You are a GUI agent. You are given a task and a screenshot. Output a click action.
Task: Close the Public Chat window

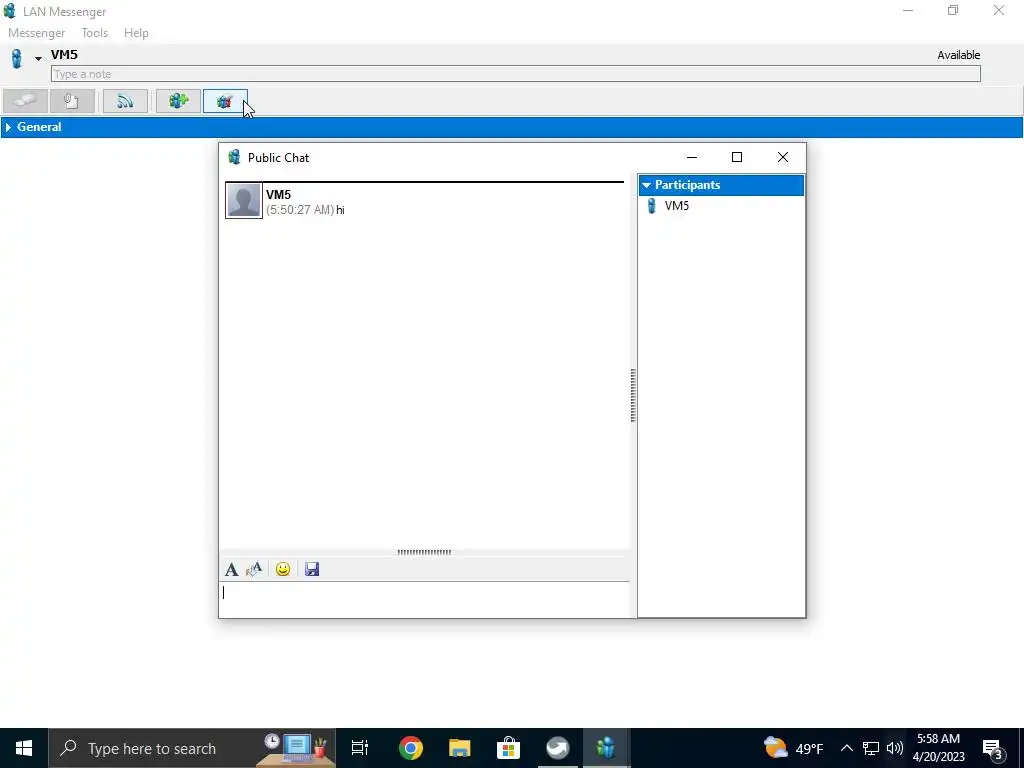coord(782,157)
